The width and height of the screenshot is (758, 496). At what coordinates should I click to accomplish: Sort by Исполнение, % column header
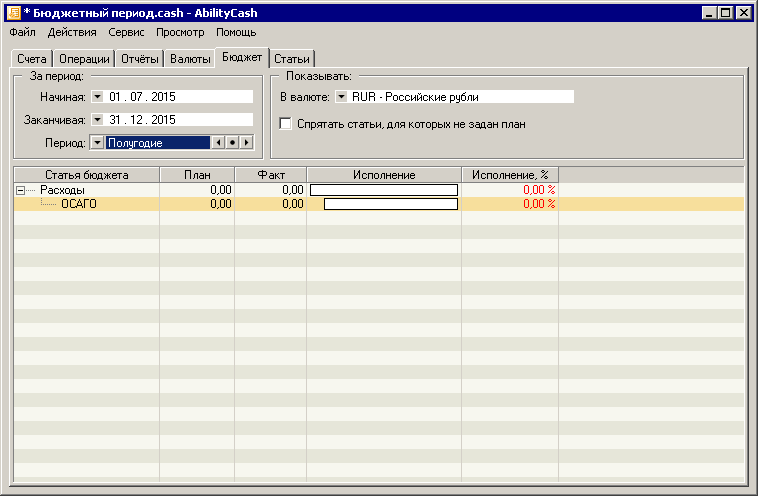pyautogui.click(x=510, y=175)
